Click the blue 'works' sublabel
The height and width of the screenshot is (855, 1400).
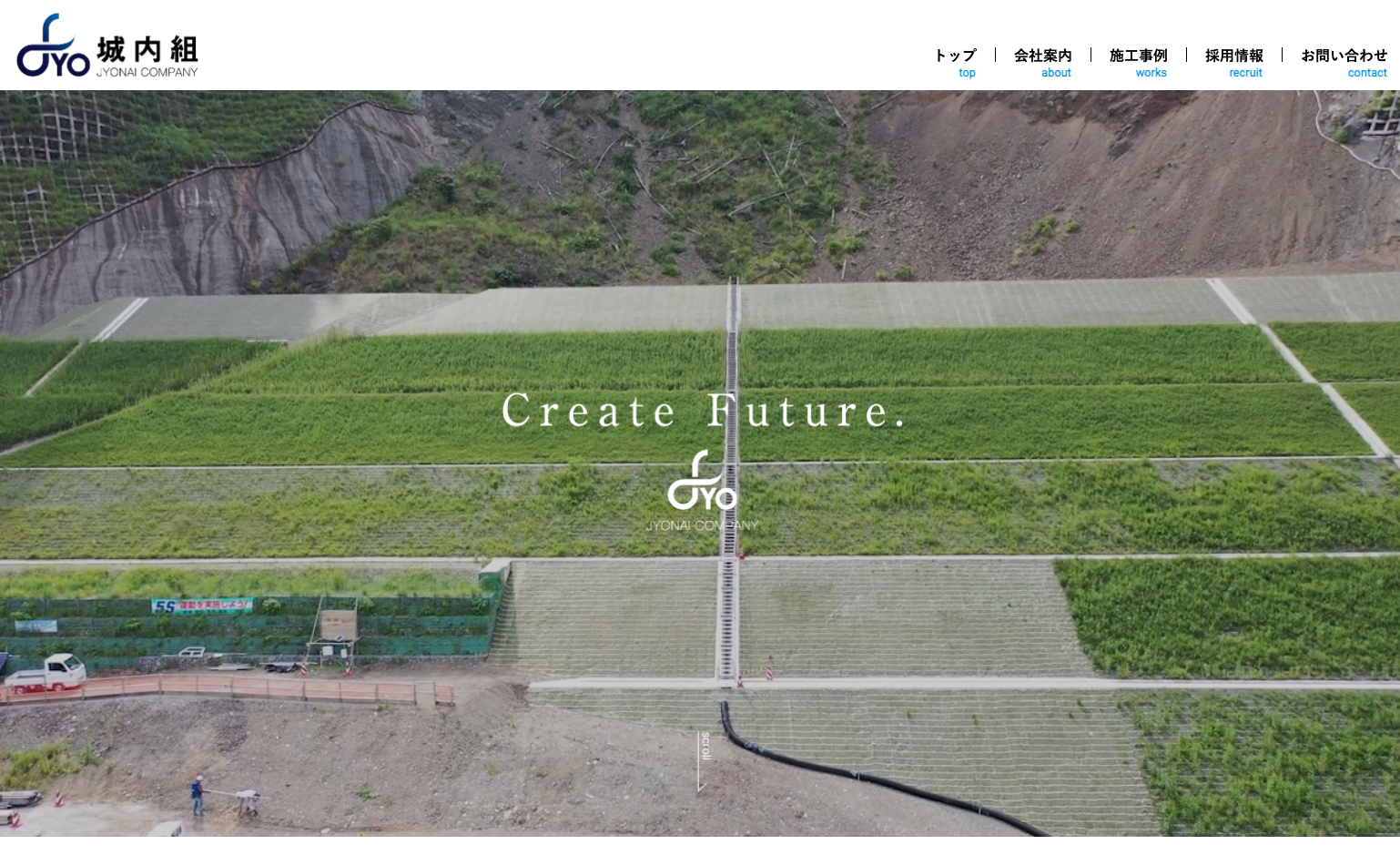tap(1151, 73)
